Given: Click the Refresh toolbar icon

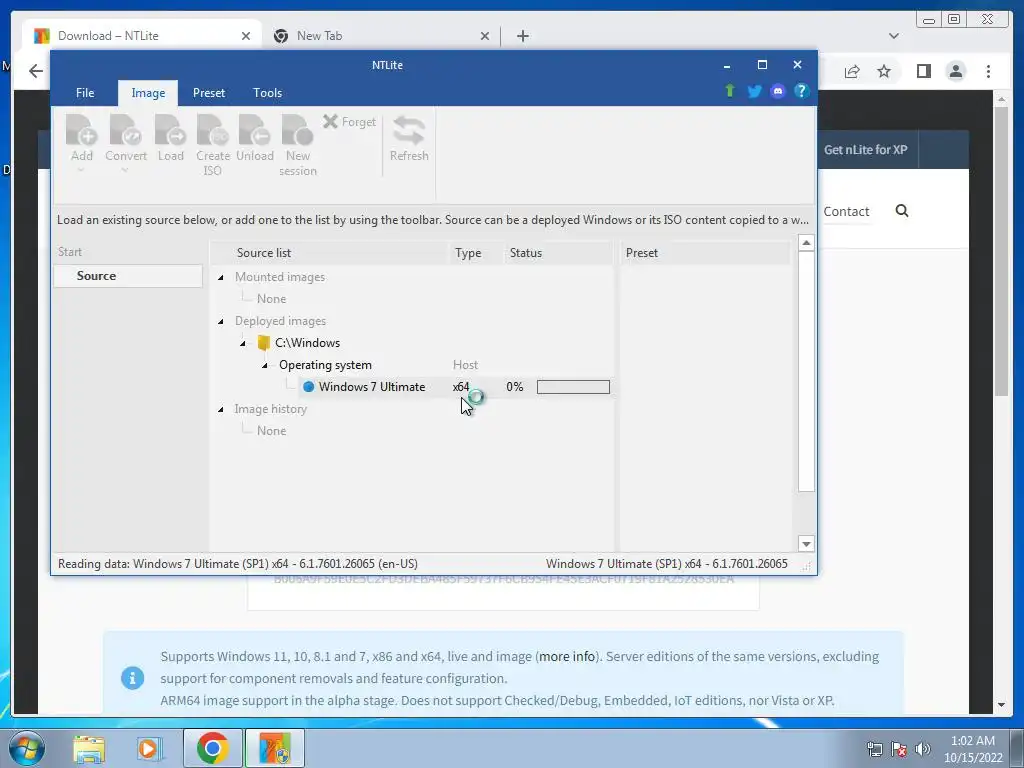Looking at the screenshot, I should point(409,130).
